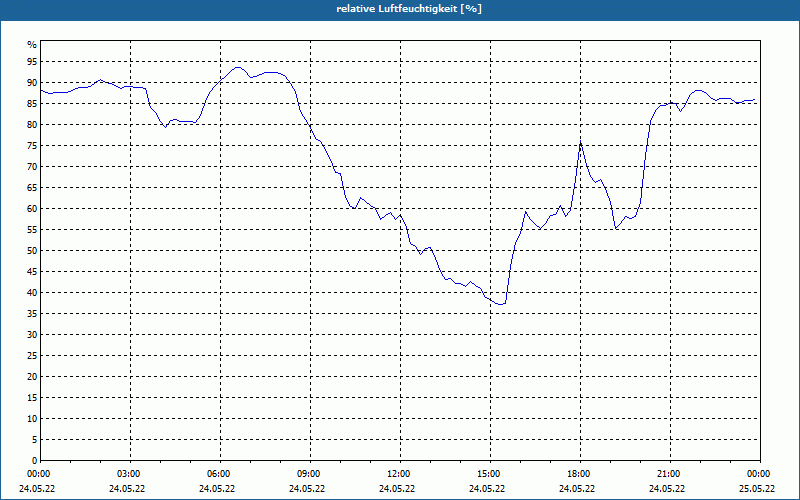The width and height of the screenshot is (800, 500).
Task: Select the 10 y-axis label
Action: (32, 419)
